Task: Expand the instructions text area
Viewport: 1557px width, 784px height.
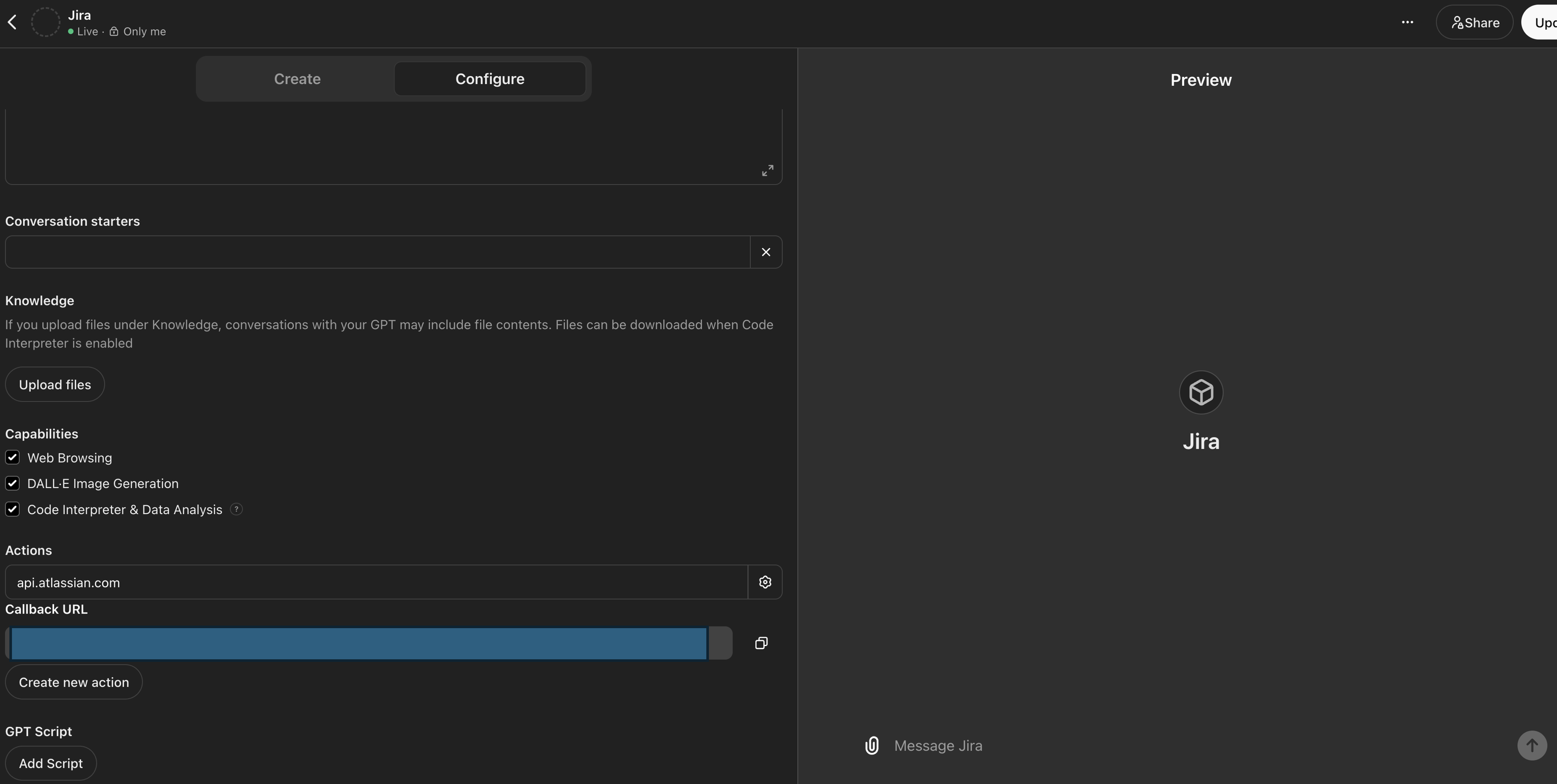Action: pos(767,170)
